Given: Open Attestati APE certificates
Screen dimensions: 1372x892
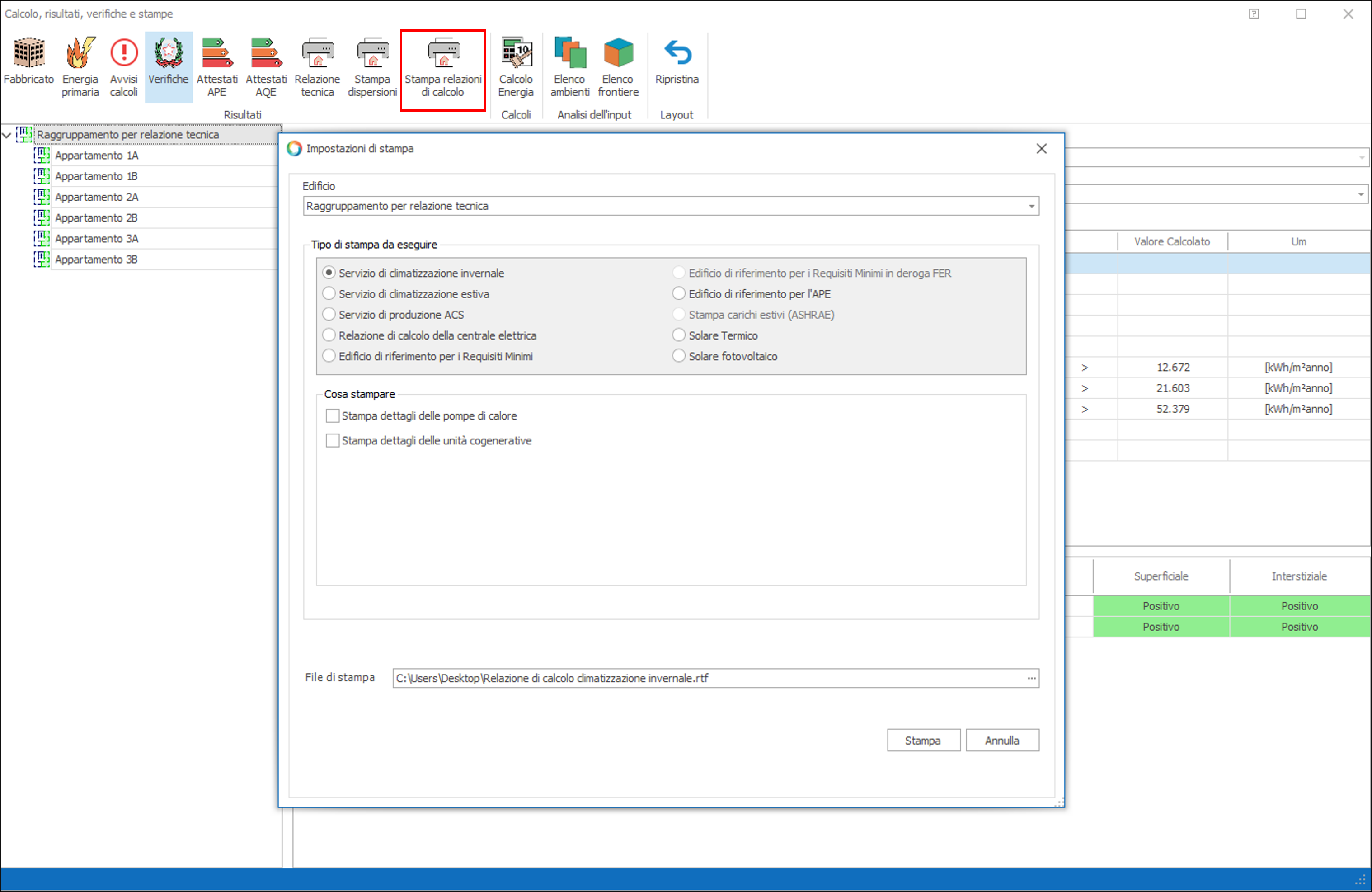Looking at the screenshot, I should point(217,67).
